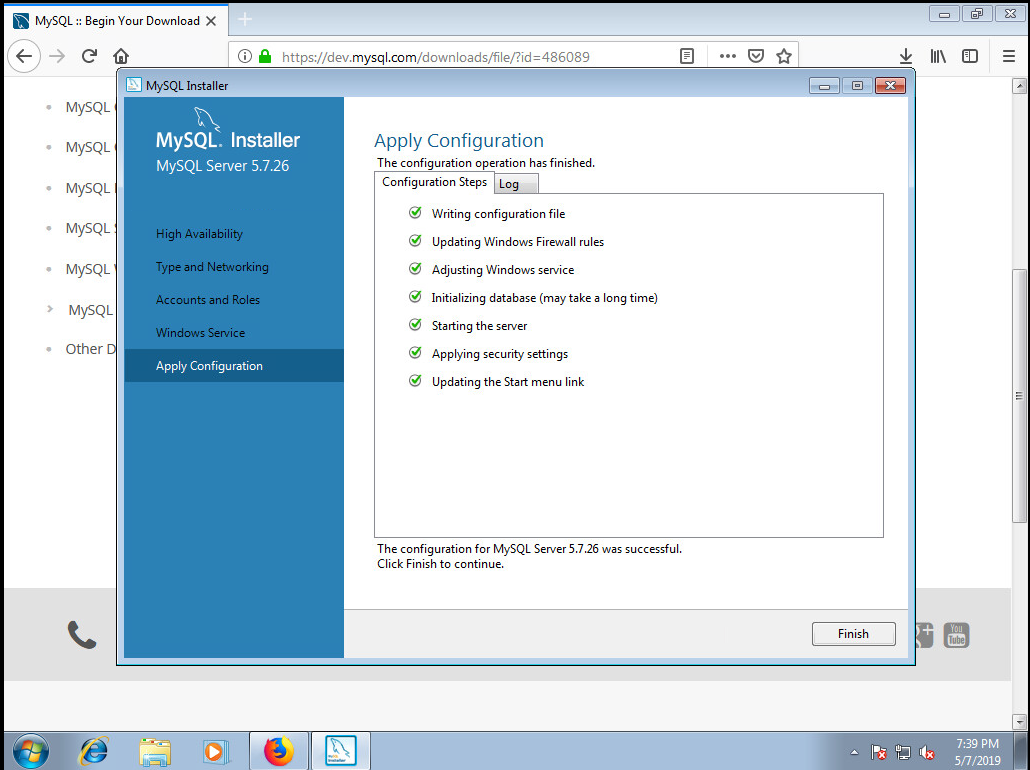This screenshot has height=770, width=1030.
Task: Bookmark this page with star icon
Action: 784,56
